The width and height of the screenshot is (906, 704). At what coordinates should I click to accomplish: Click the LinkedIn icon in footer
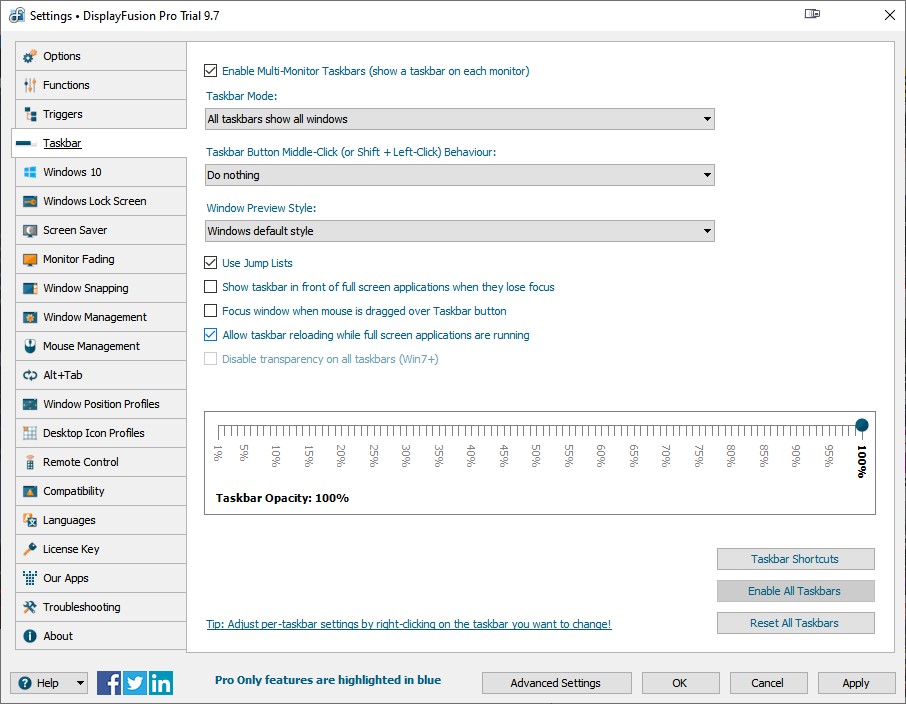(x=161, y=683)
